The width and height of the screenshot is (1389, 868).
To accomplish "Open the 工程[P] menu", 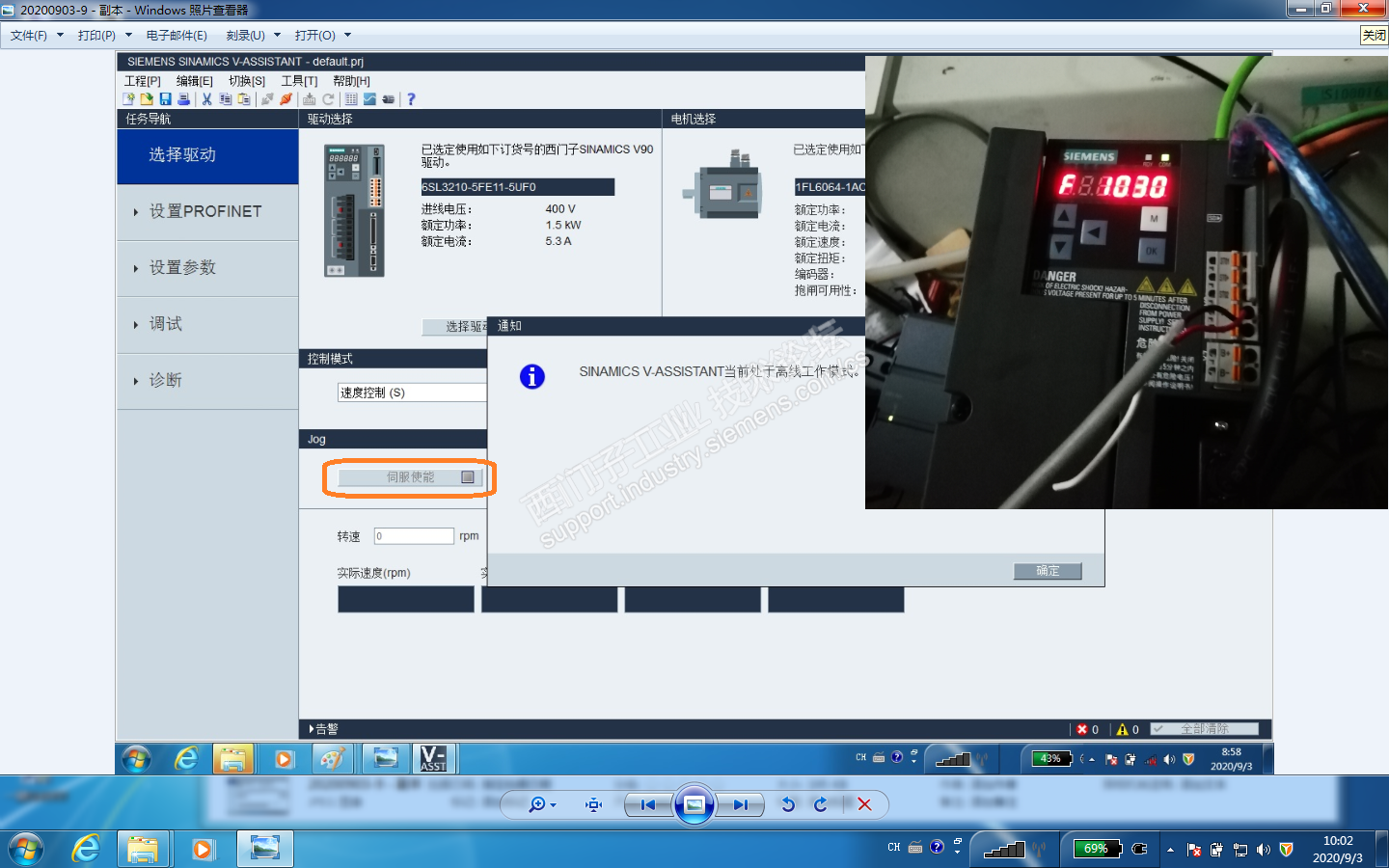I will 143,81.
